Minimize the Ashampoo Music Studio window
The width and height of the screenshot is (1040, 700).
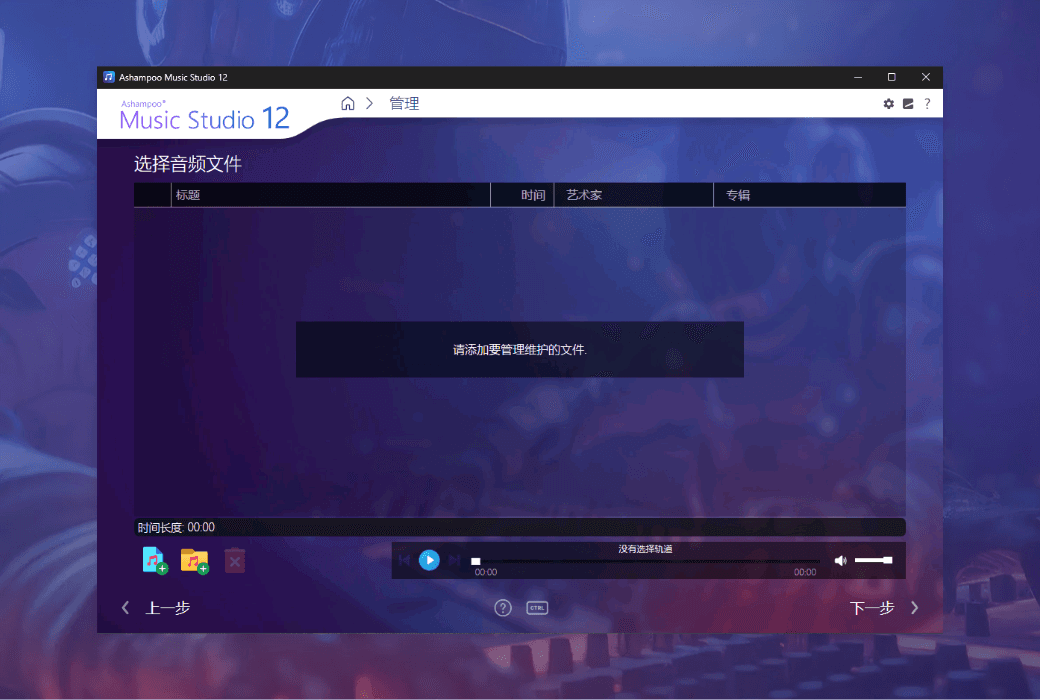pyautogui.click(x=858, y=78)
